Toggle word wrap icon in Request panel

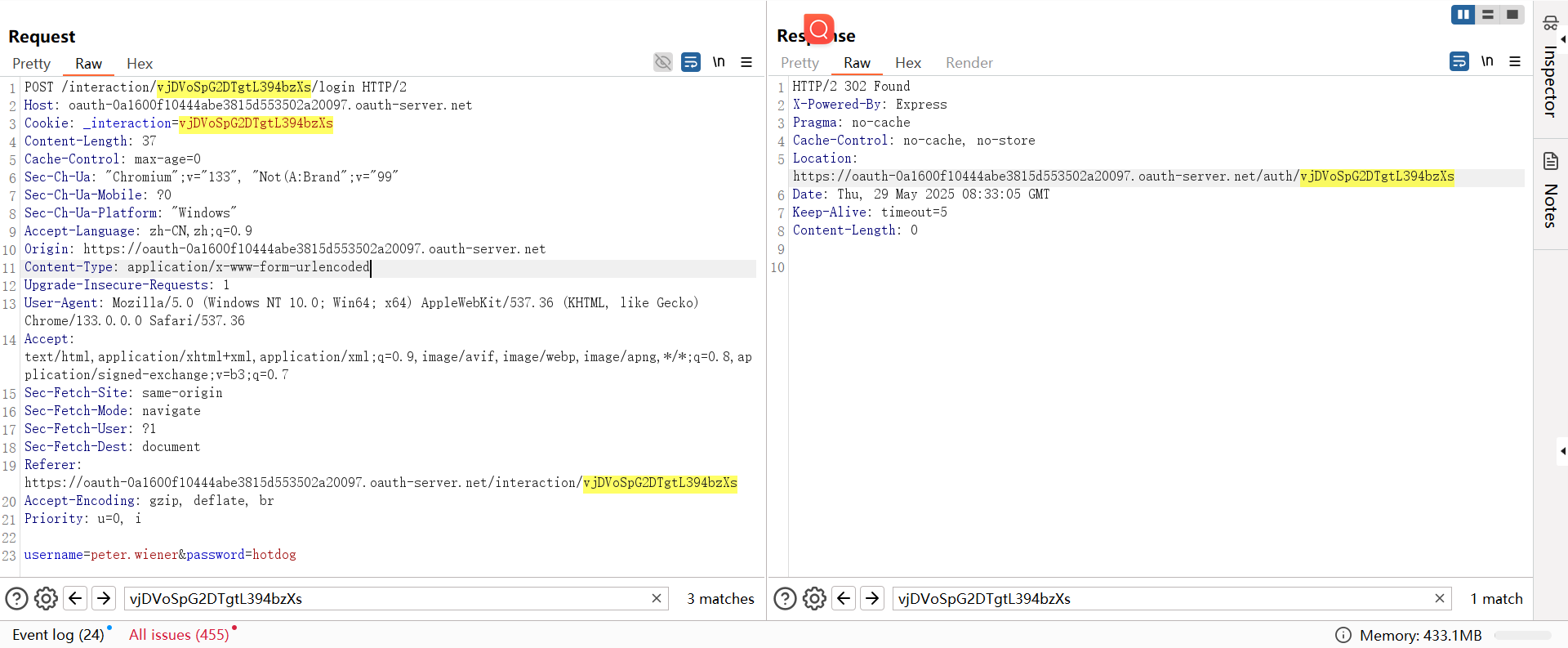[x=691, y=62]
